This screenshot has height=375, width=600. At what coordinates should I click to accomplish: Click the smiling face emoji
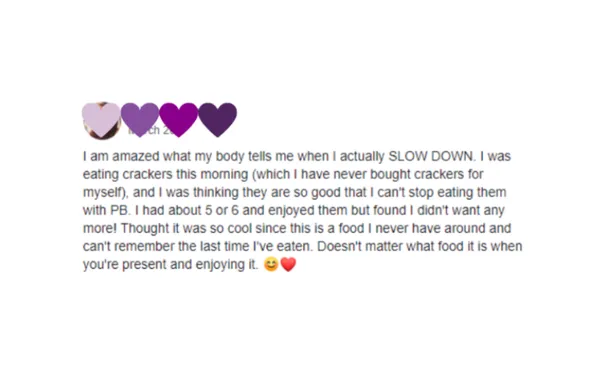point(271,264)
